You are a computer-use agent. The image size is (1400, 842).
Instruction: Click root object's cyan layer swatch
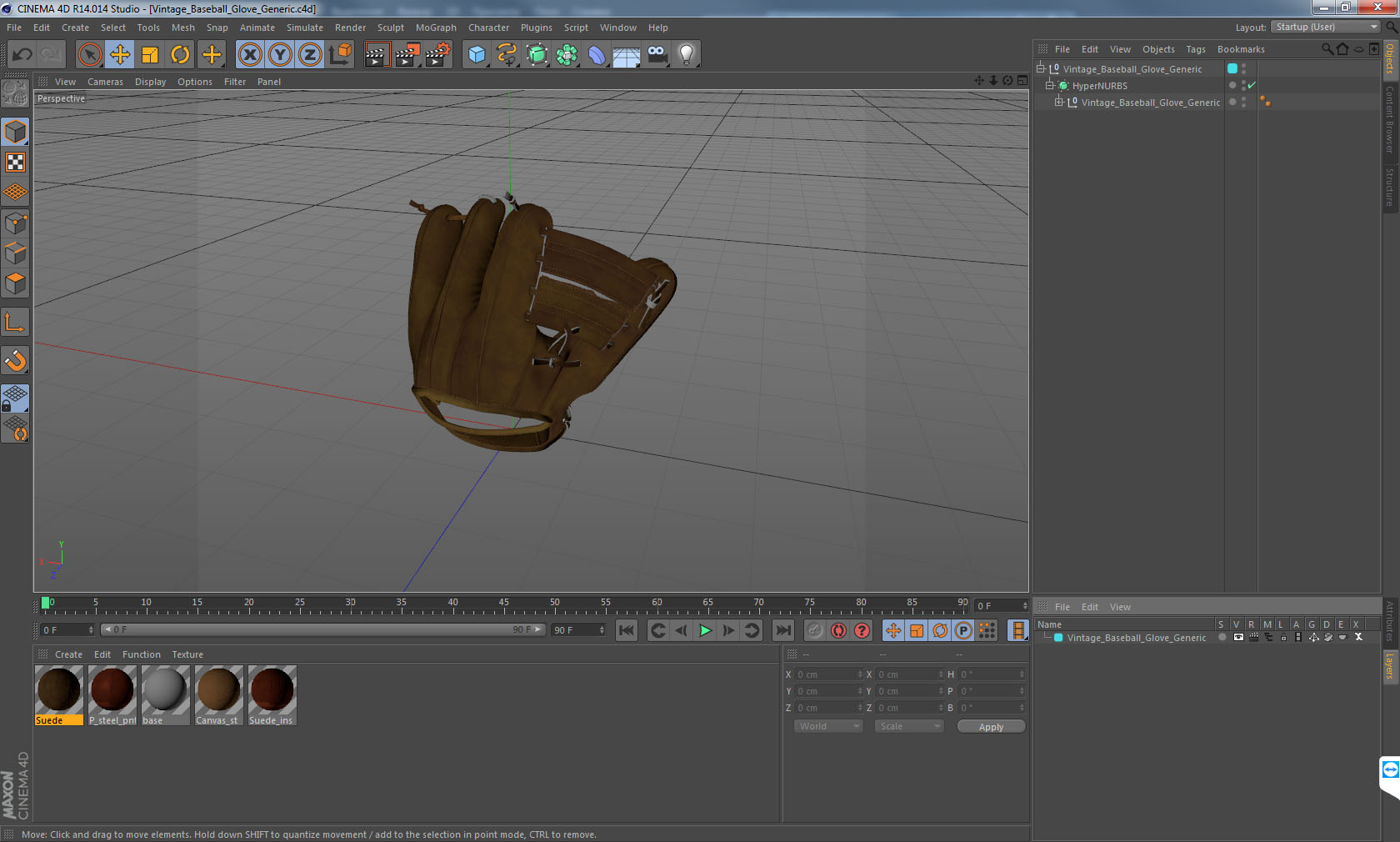click(1232, 68)
